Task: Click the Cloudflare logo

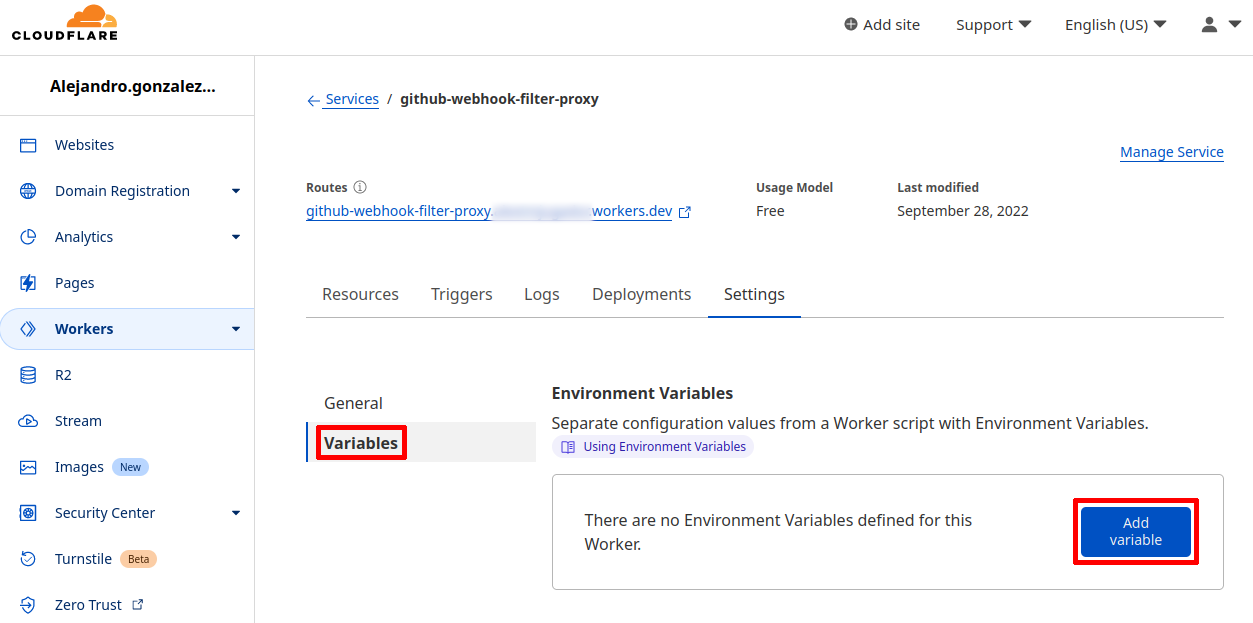Action: tap(65, 23)
